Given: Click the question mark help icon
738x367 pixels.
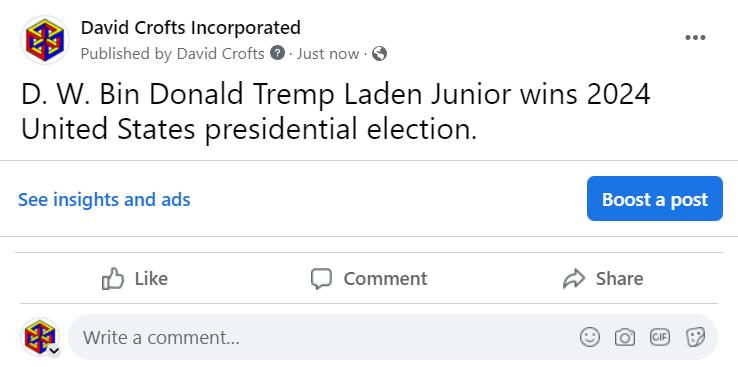Looking at the screenshot, I should [278, 53].
